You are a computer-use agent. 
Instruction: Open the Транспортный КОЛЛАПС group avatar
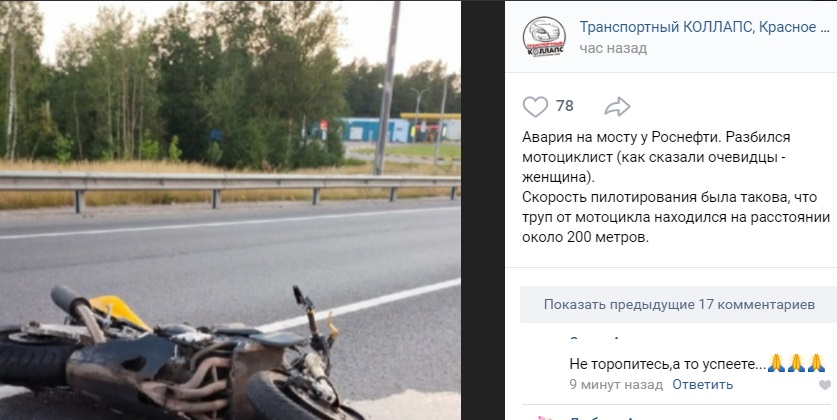coord(544,36)
